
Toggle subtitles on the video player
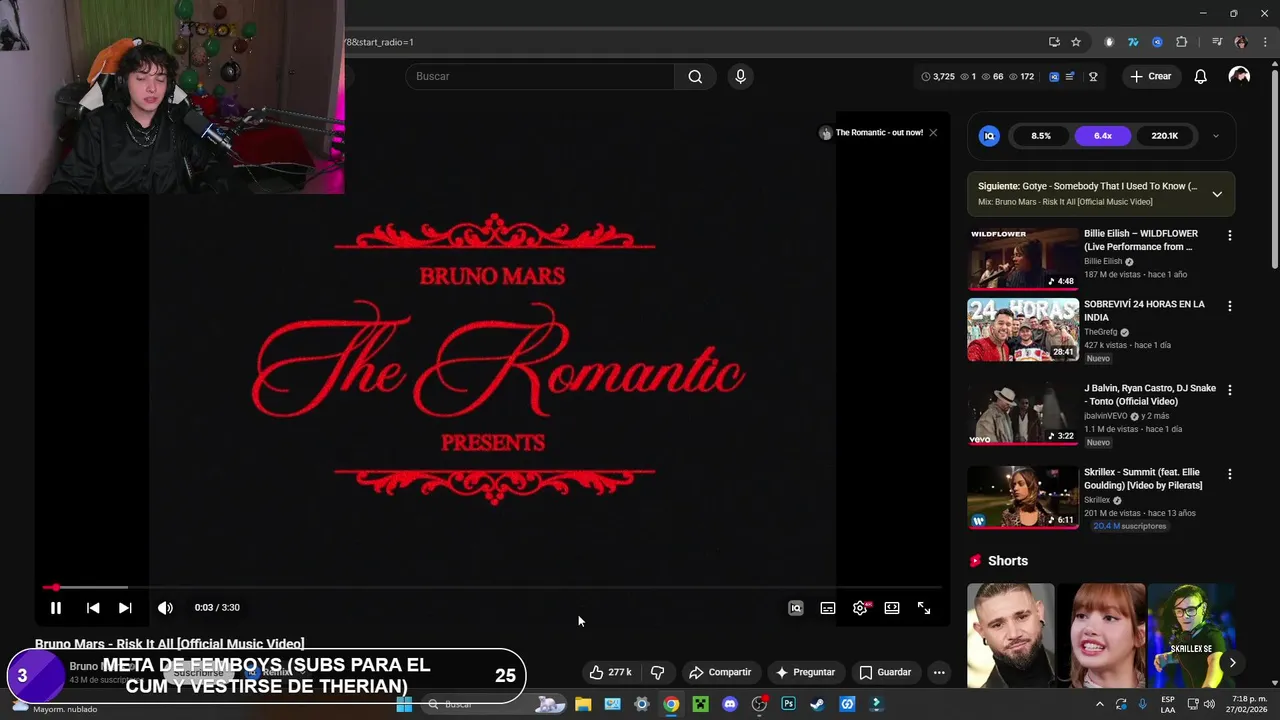(828, 608)
